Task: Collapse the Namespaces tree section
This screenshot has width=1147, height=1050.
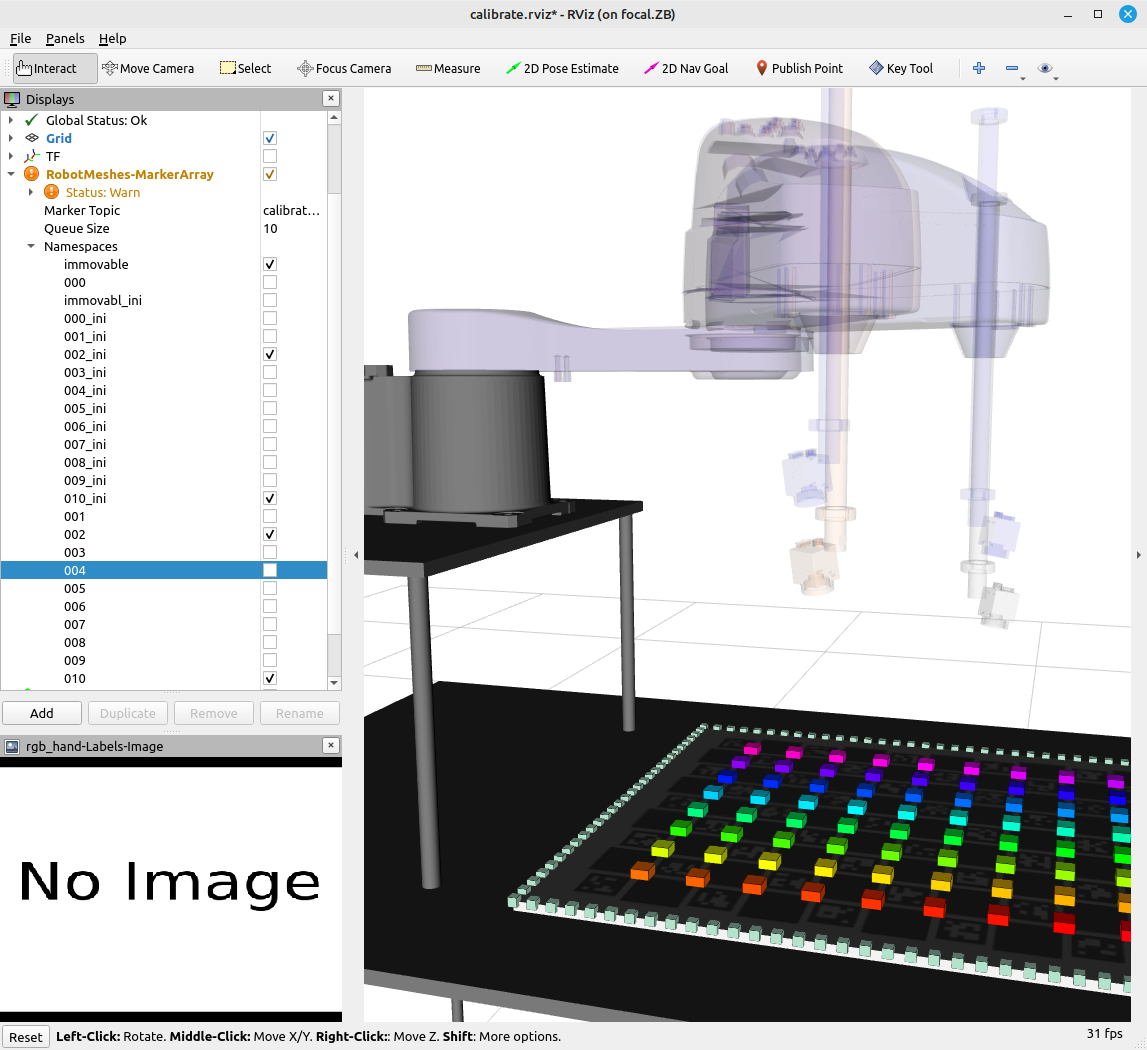Action: 31,246
